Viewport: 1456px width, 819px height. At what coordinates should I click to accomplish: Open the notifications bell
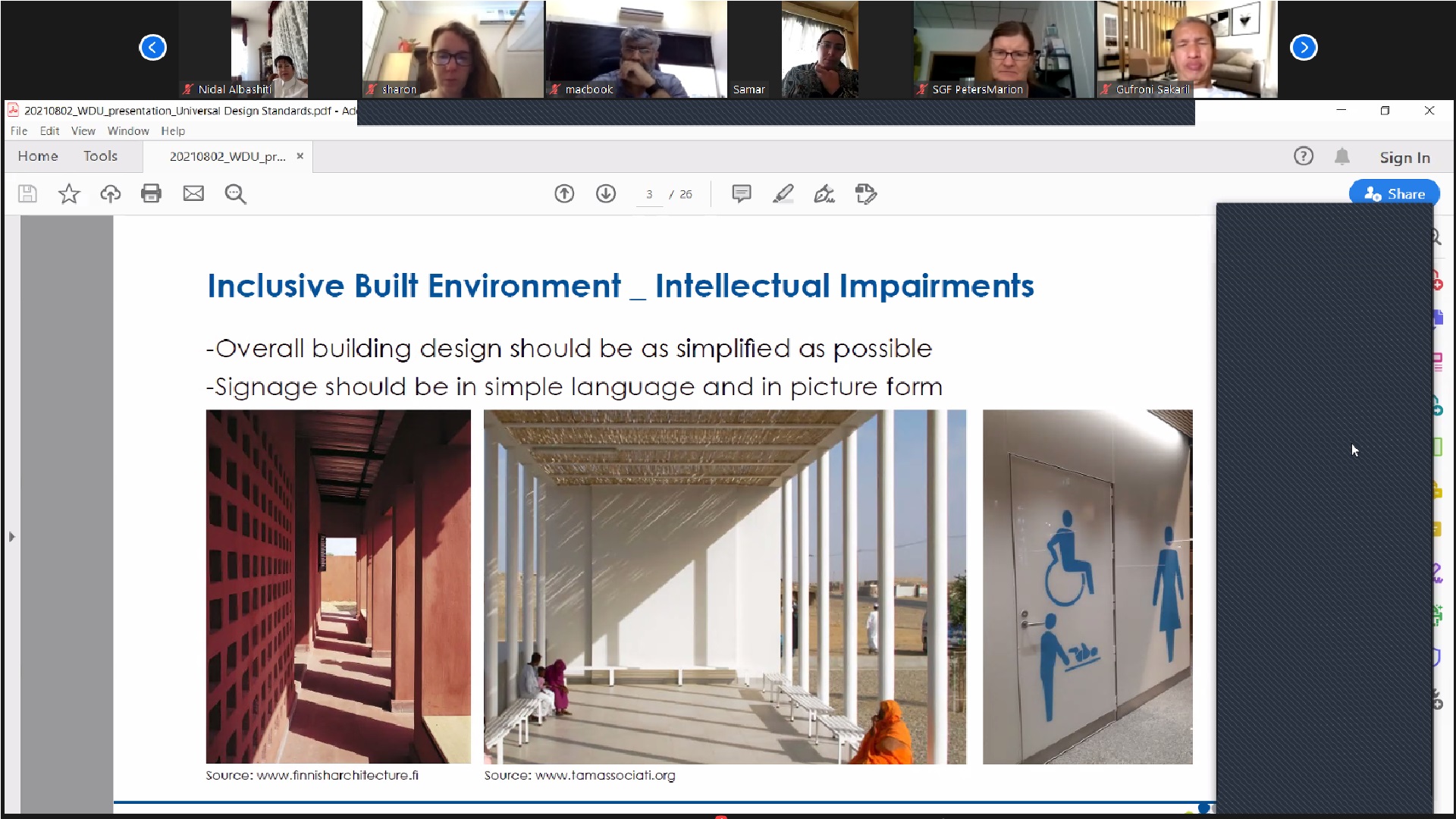1342,156
